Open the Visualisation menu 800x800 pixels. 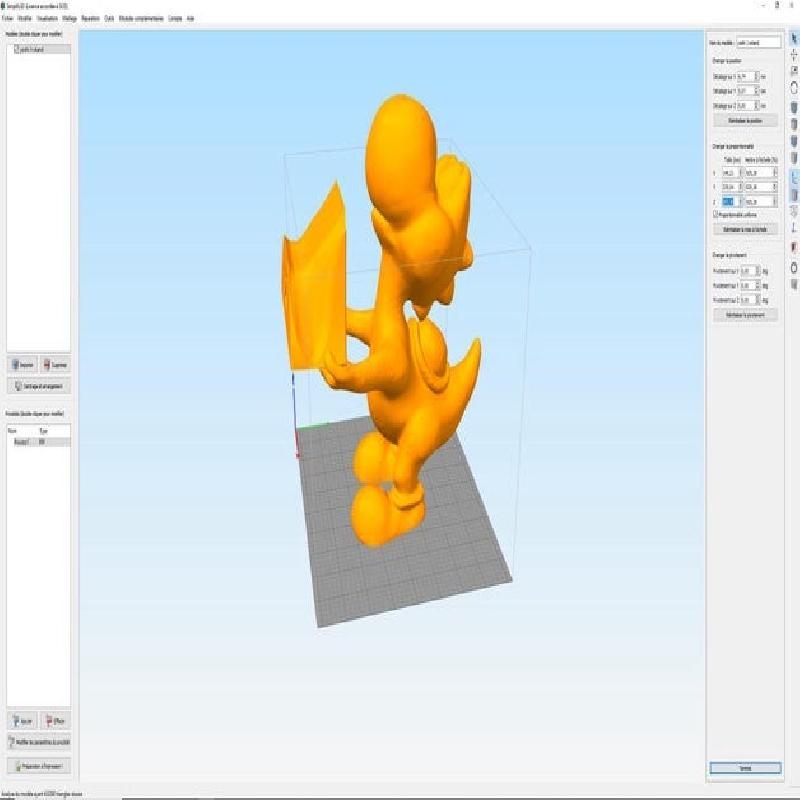point(47,18)
